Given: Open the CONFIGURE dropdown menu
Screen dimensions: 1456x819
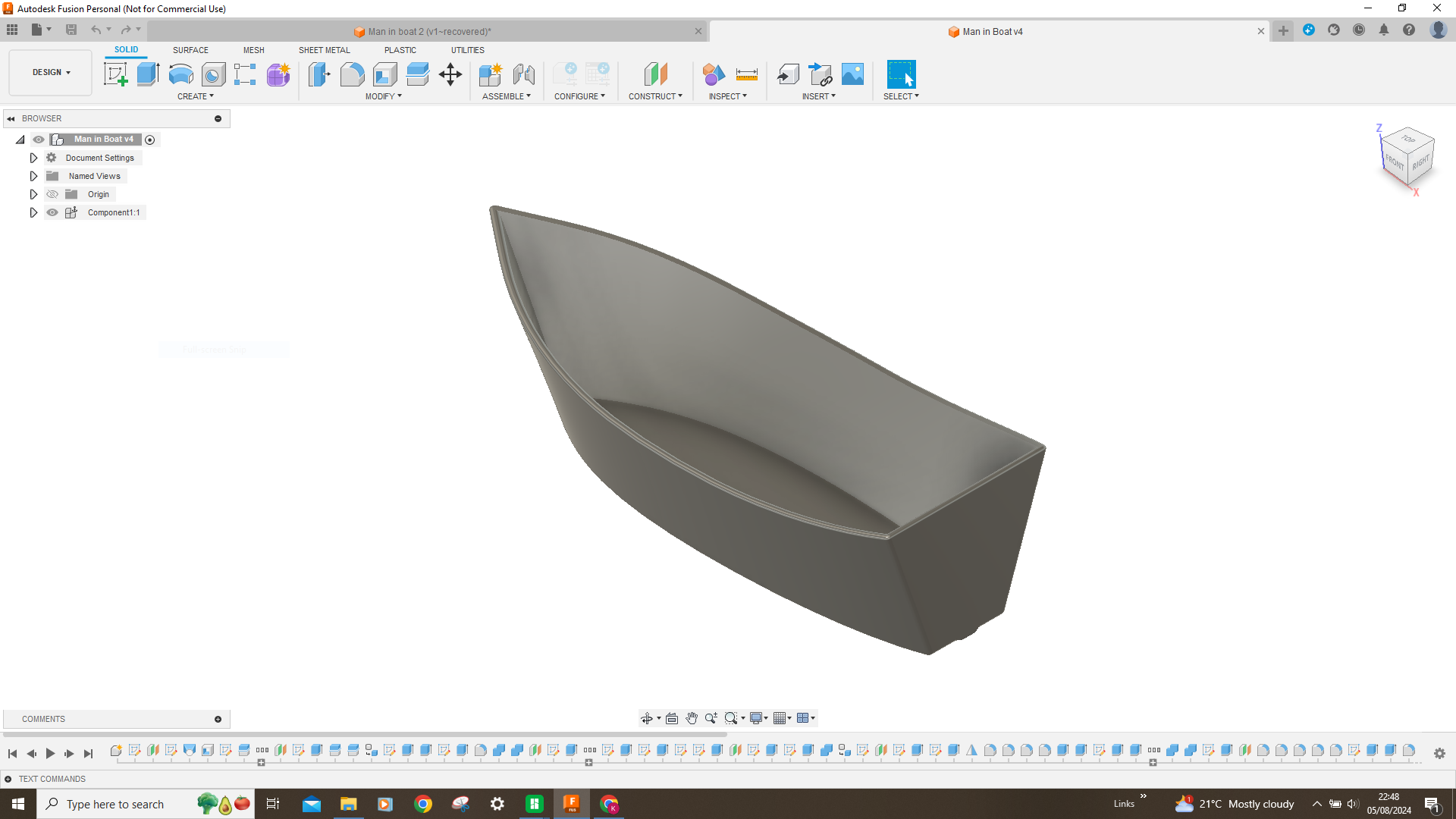Looking at the screenshot, I should (x=580, y=96).
